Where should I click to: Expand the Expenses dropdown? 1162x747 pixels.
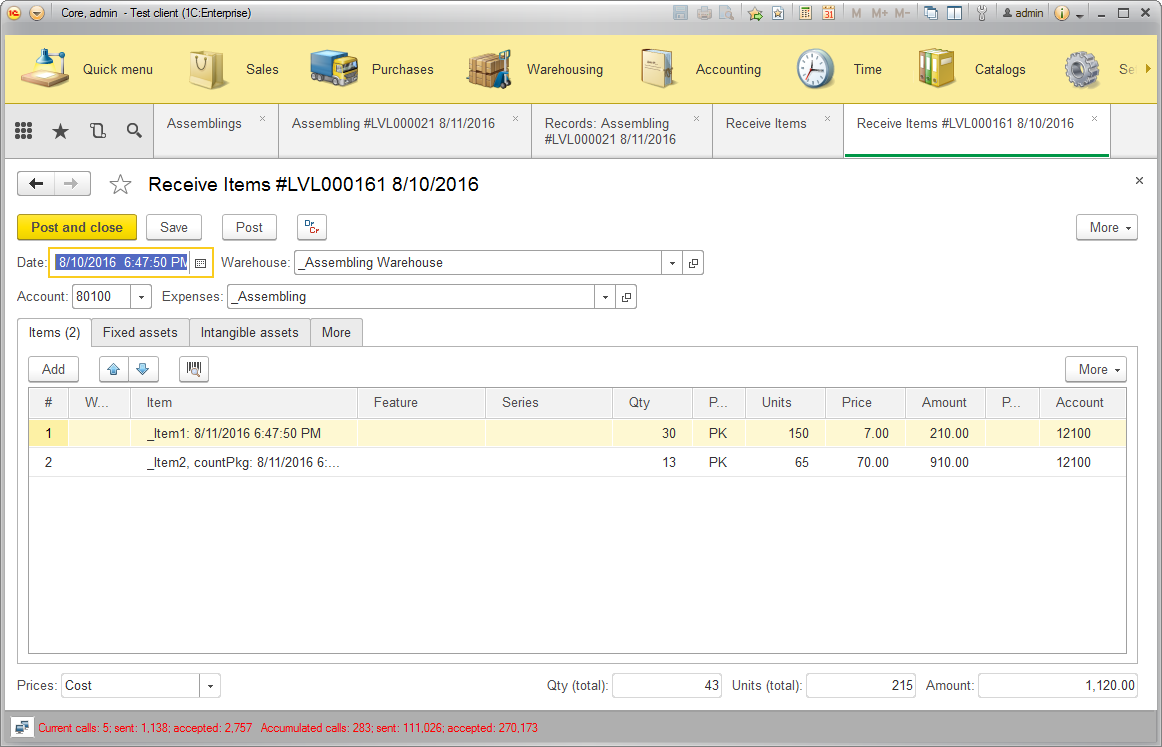click(x=605, y=297)
